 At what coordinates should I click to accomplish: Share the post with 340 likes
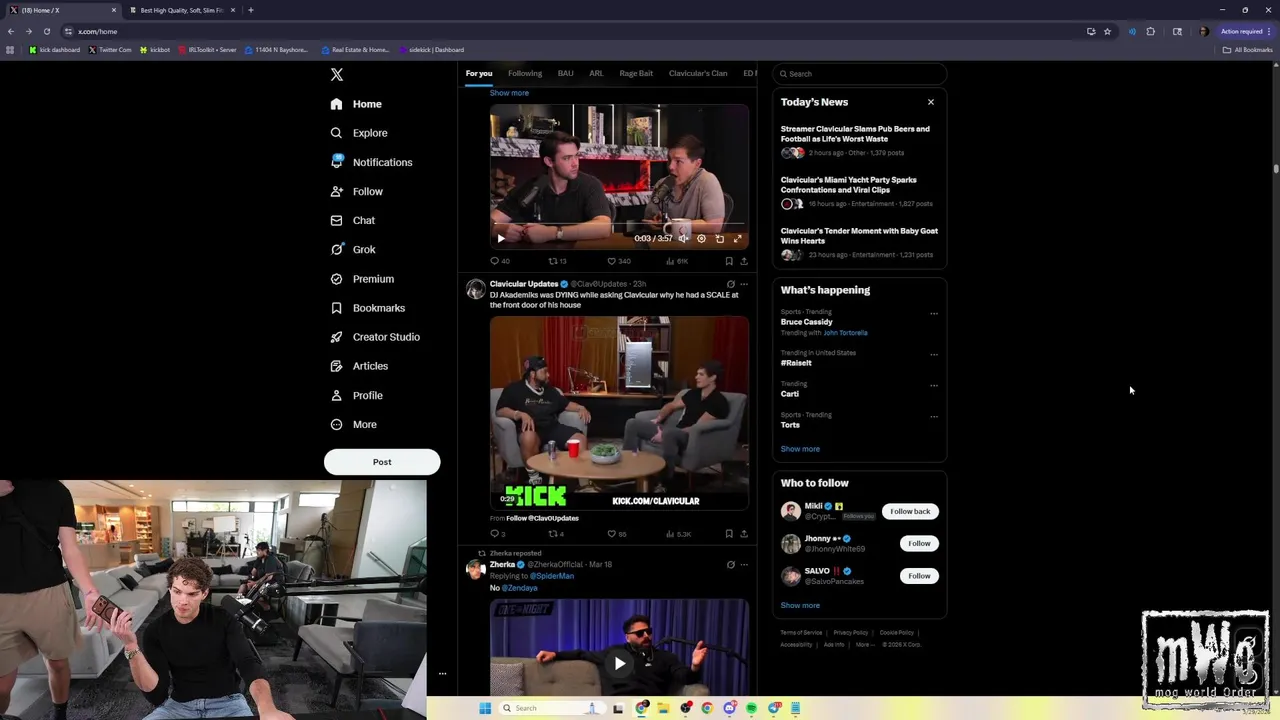744,261
